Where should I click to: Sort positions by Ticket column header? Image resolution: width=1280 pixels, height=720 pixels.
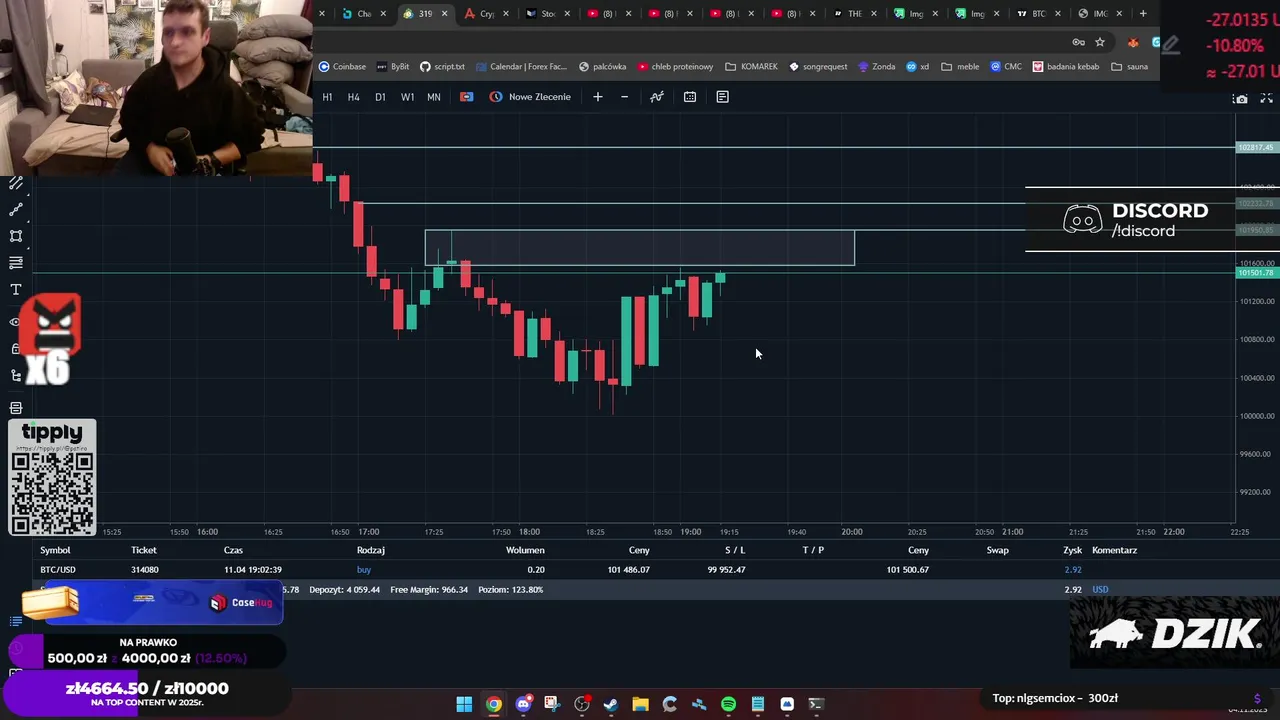pyautogui.click(x=143, y=550)
